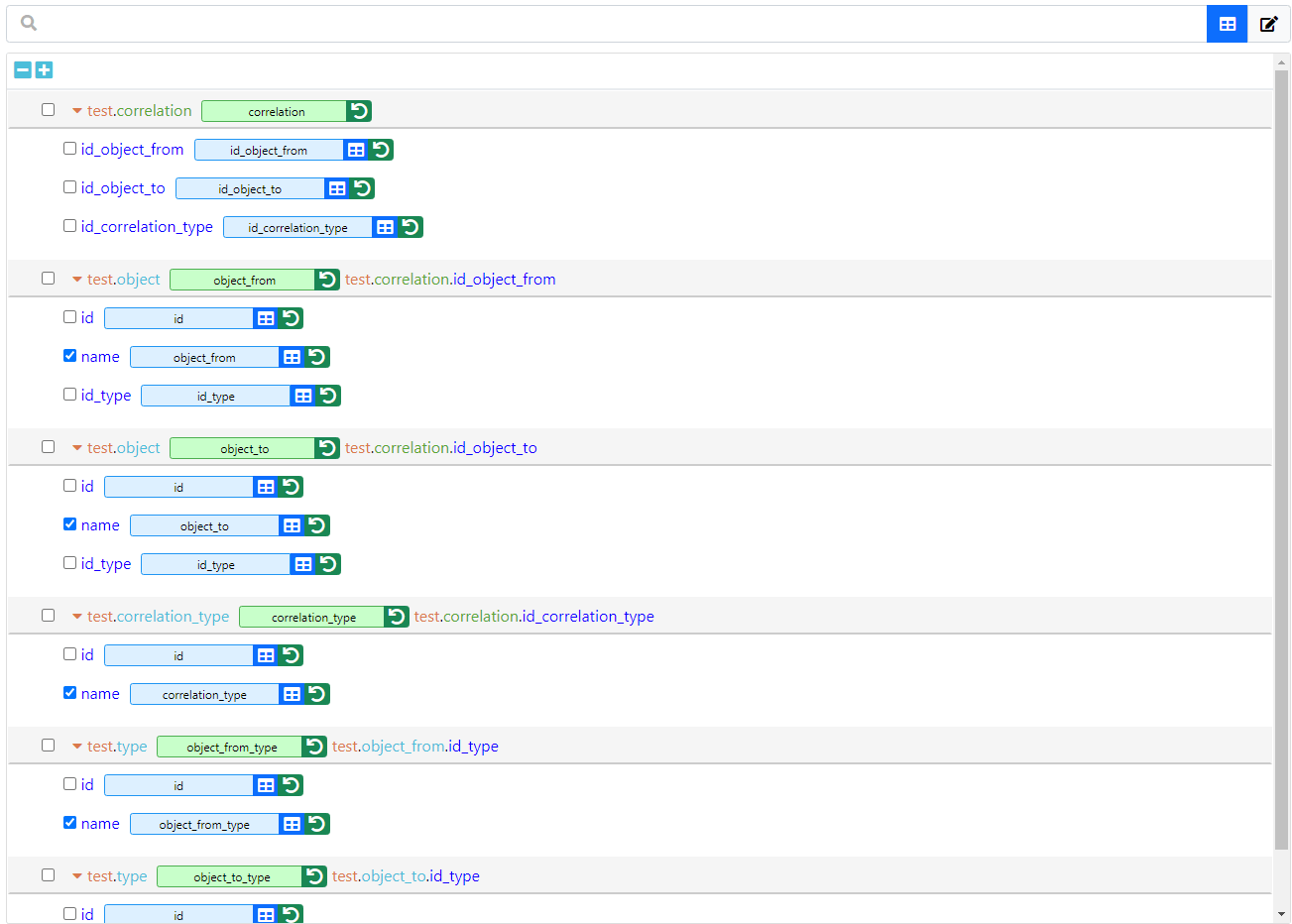
Task: Uncheck the name checkbox under object_from section
Action: tap(69, 355)
